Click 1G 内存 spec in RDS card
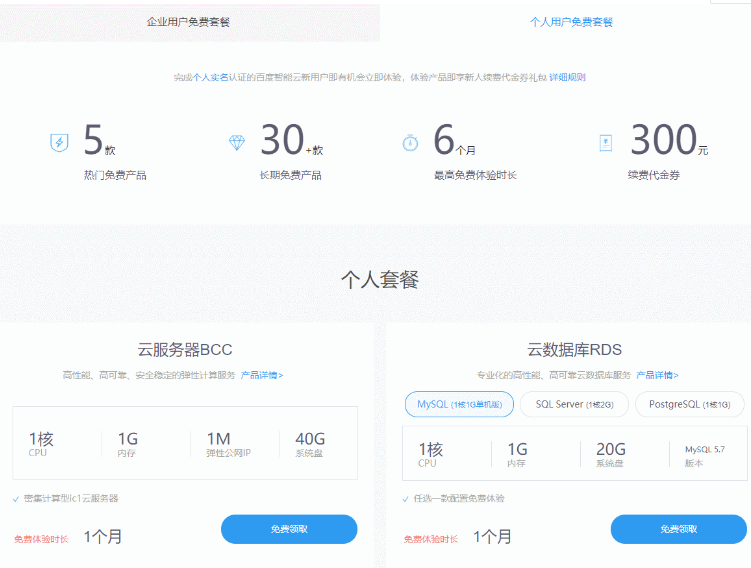The image size is (751, 568). [517, 454]
